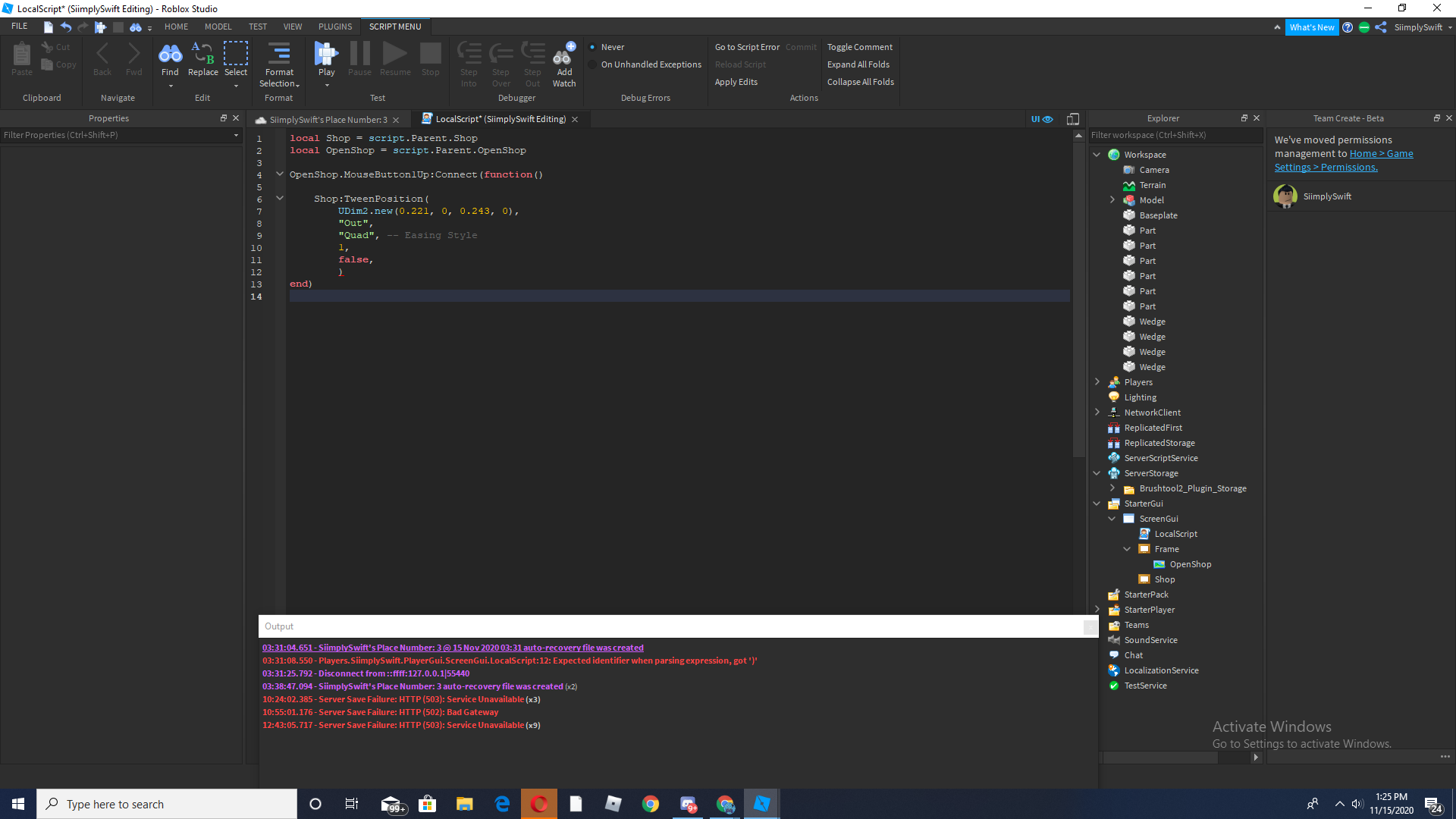The width and height of the screenshot is (1456, 819).
Task: Collapse the StarterGui tree node
Action: [1097, 504]
